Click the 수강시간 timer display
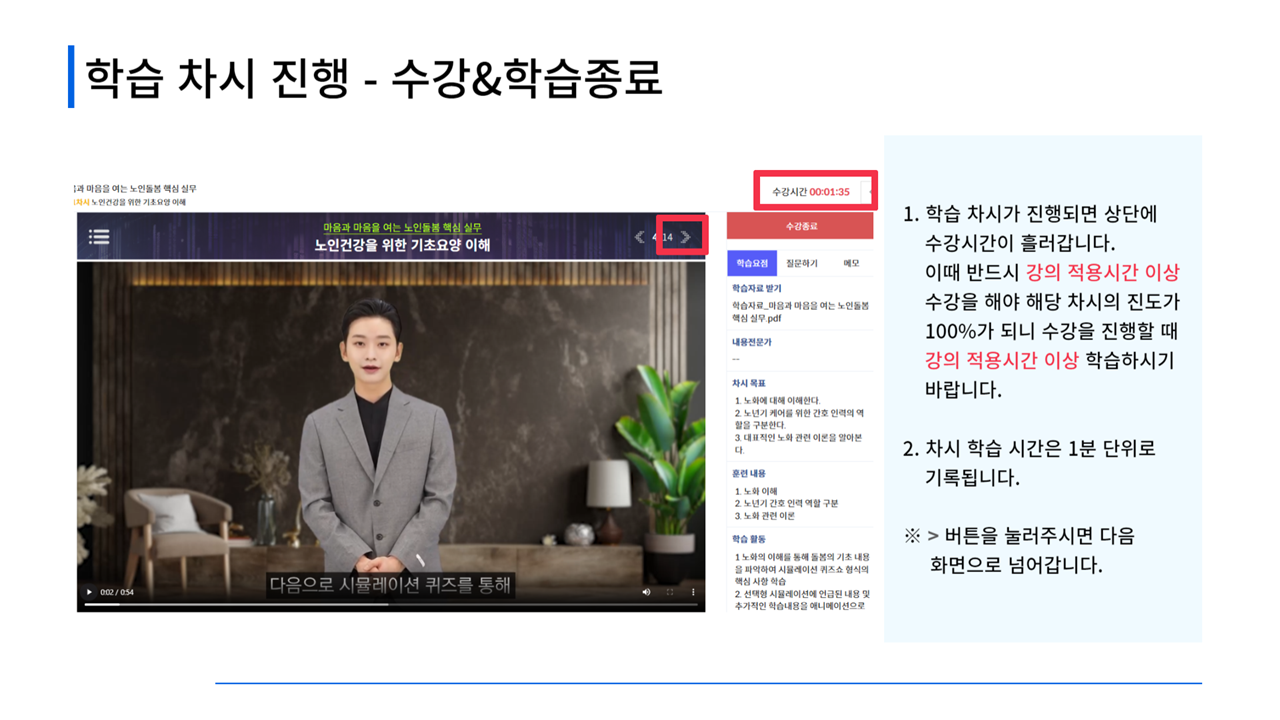The height and width of the screenshot is (720, 1280). click(810, 191)
